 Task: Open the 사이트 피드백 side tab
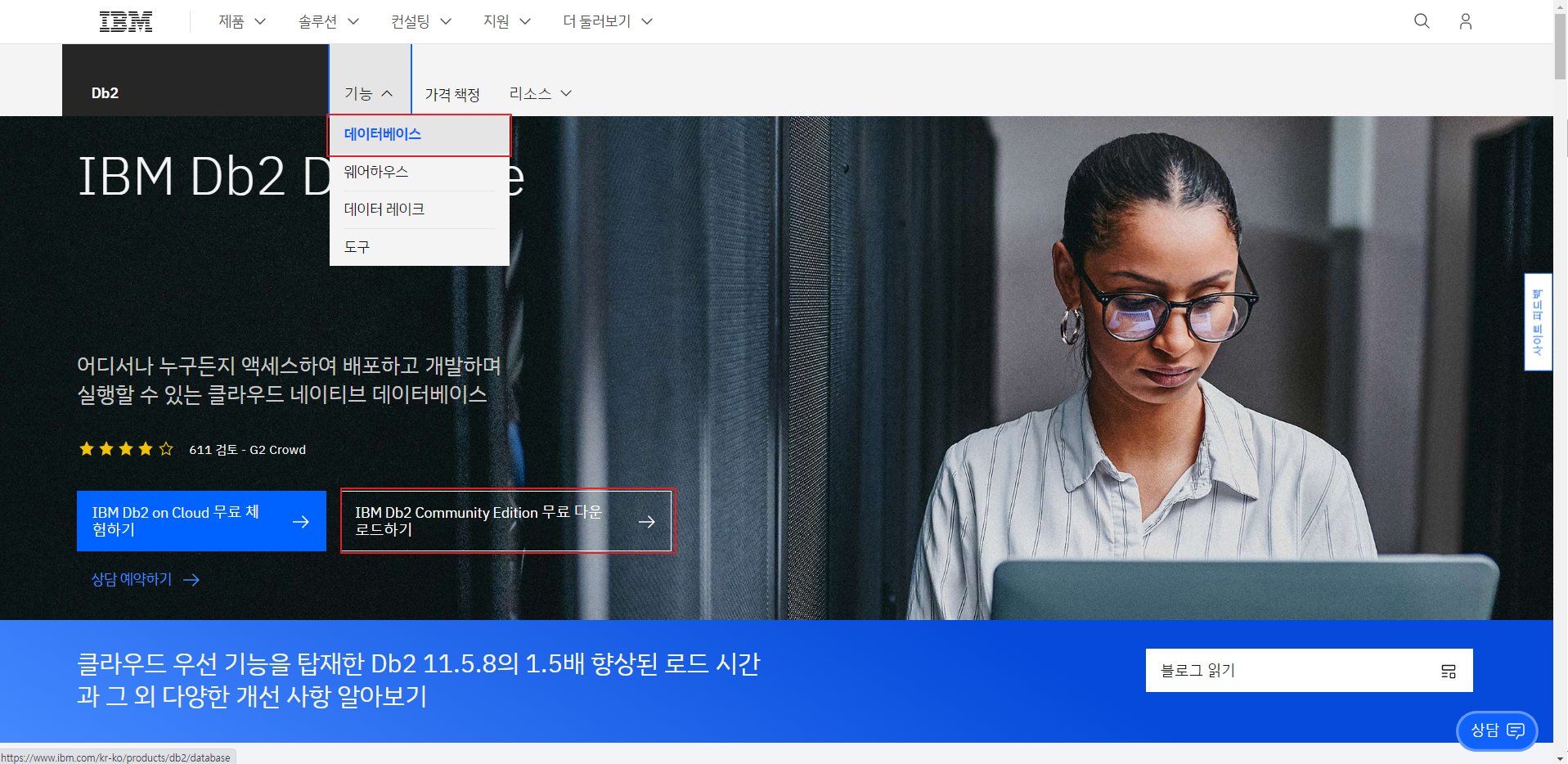[x=1538, y=322]
